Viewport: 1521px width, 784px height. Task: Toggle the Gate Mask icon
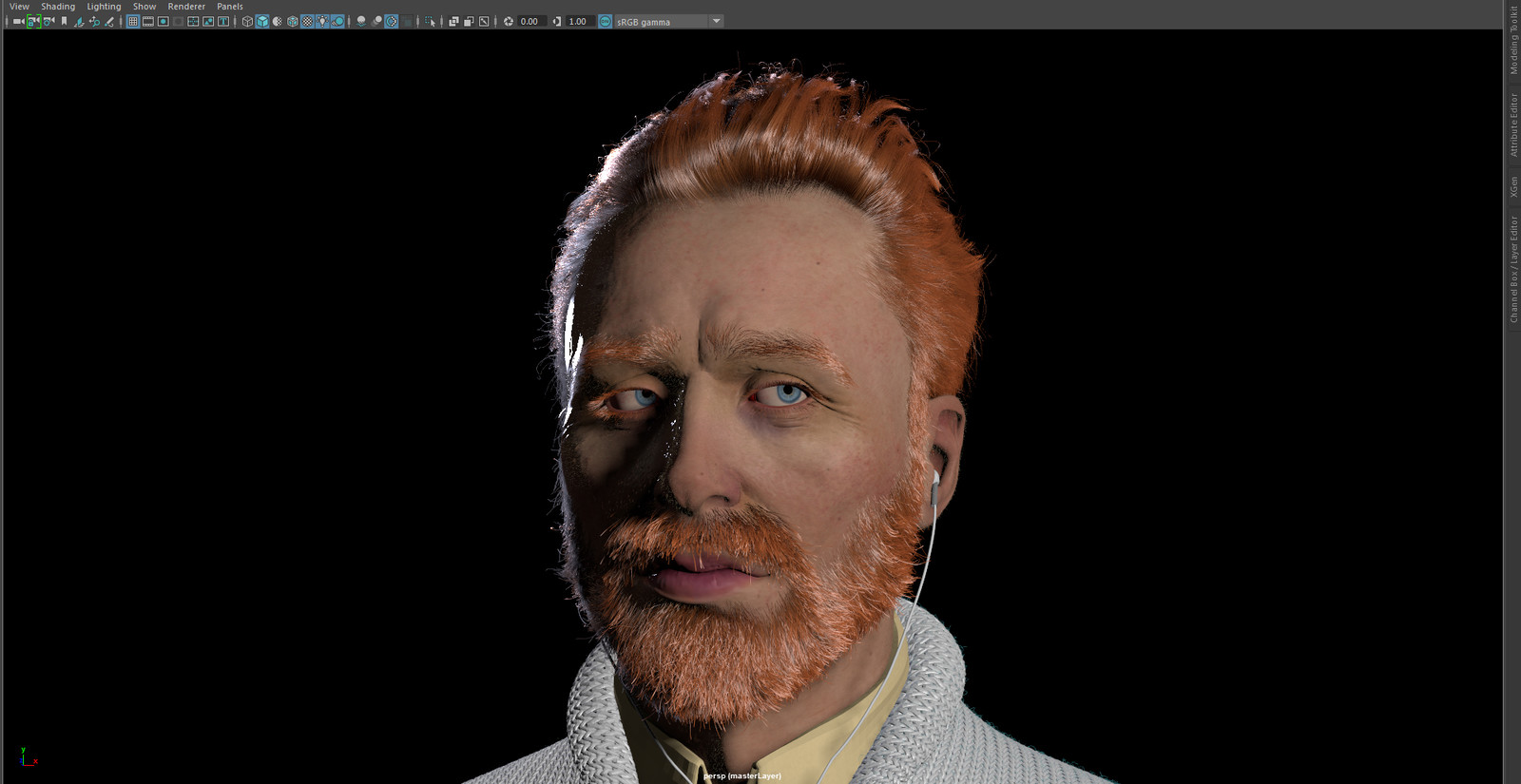point(178,21)
